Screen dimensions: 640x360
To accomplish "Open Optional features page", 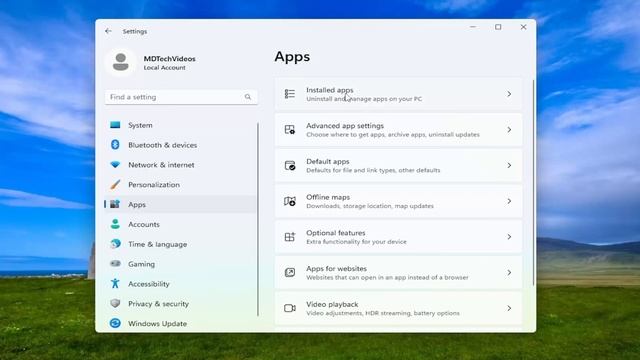I will [x=398, y=237].
